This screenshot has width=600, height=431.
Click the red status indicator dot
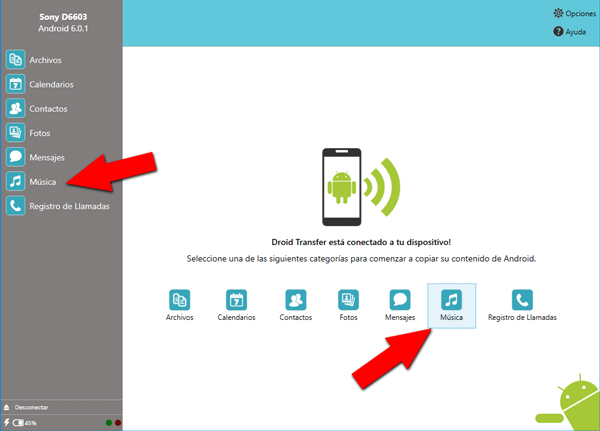[x=118, y=423]
